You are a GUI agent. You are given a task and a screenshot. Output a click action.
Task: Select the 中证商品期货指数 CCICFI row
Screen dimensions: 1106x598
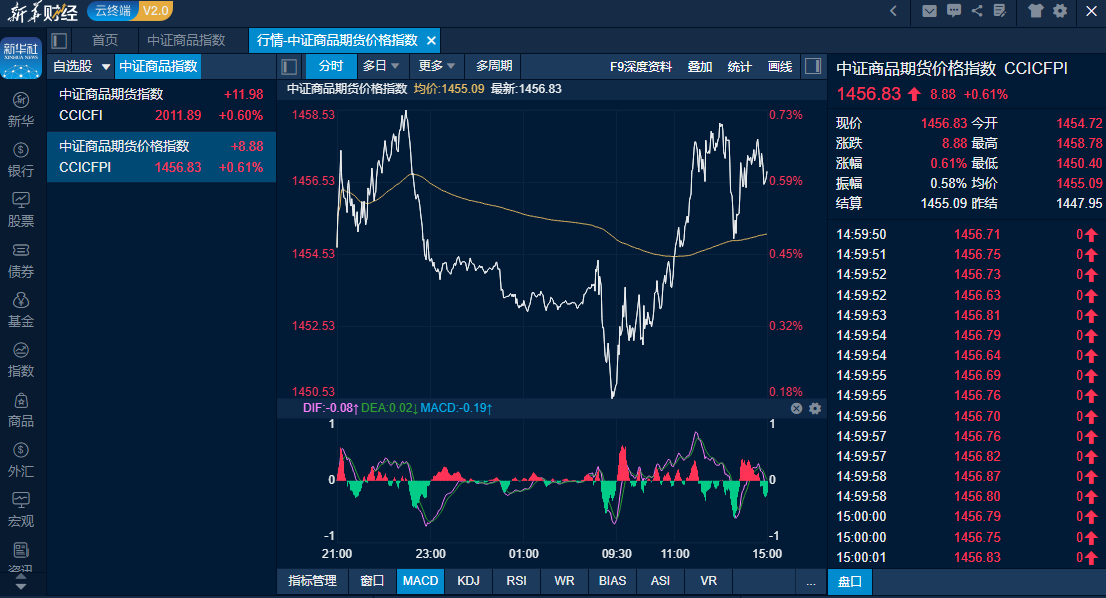(x=162, y=104)
